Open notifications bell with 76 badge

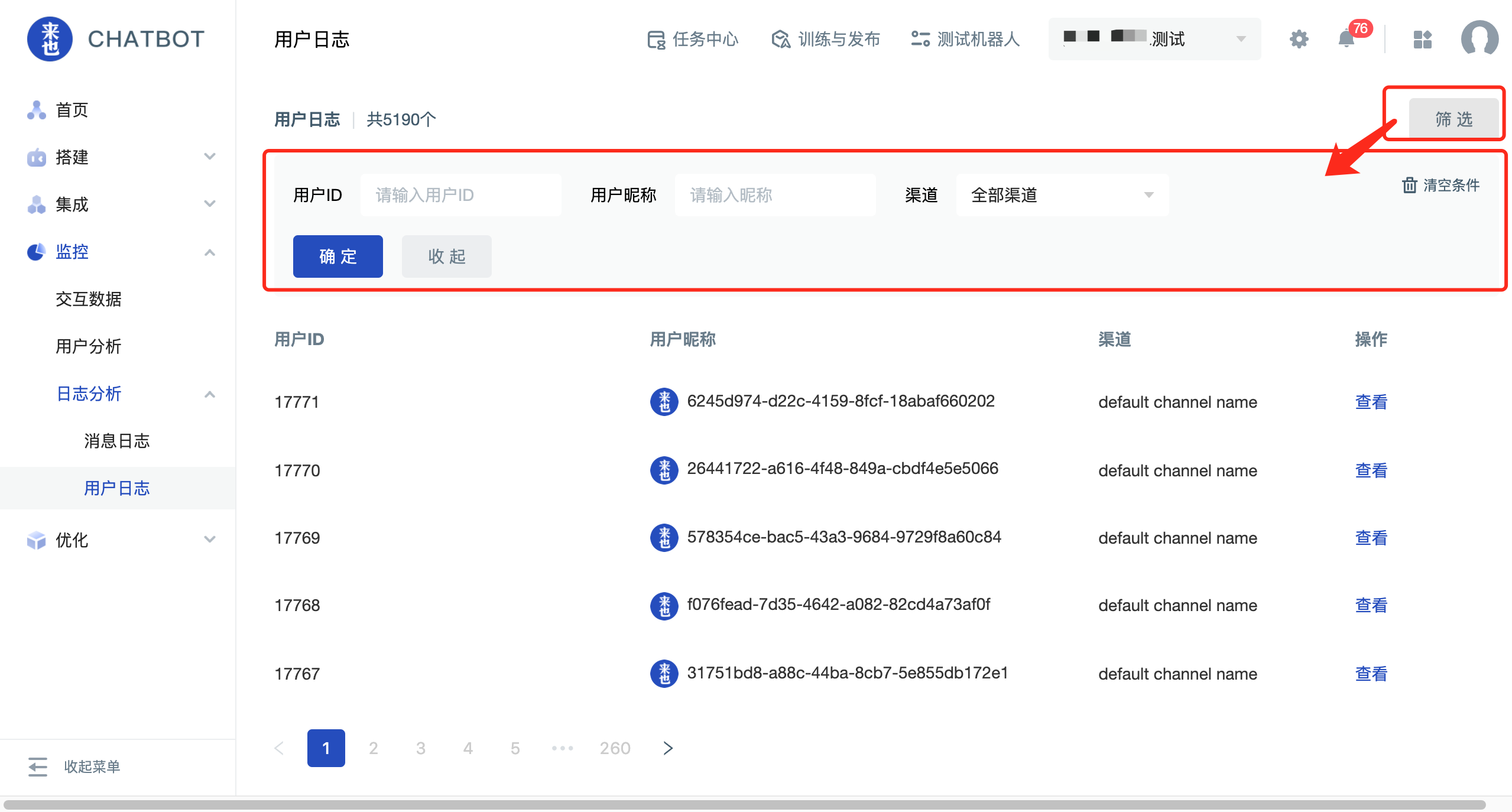tap(1347, 39)
